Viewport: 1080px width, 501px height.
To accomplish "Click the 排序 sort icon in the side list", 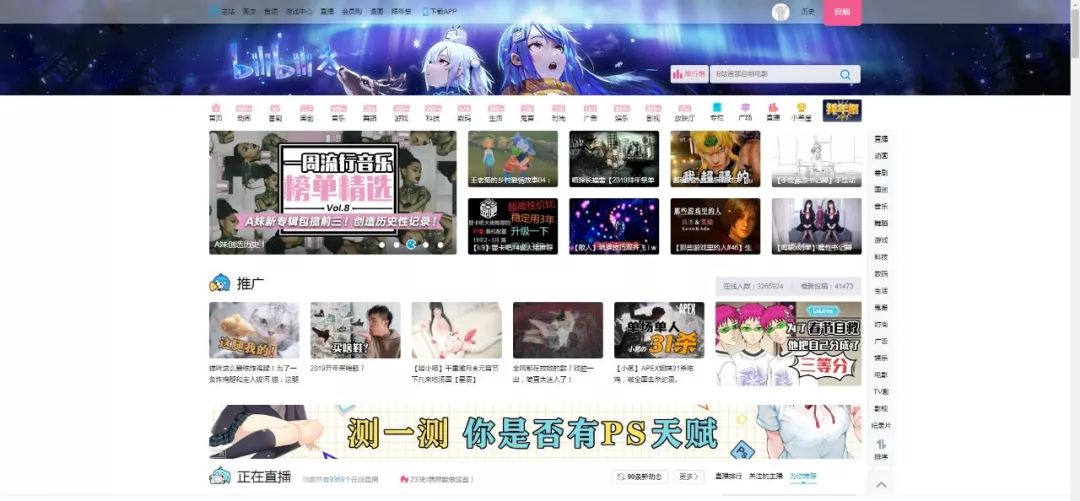I will click(x=881, y=449).
